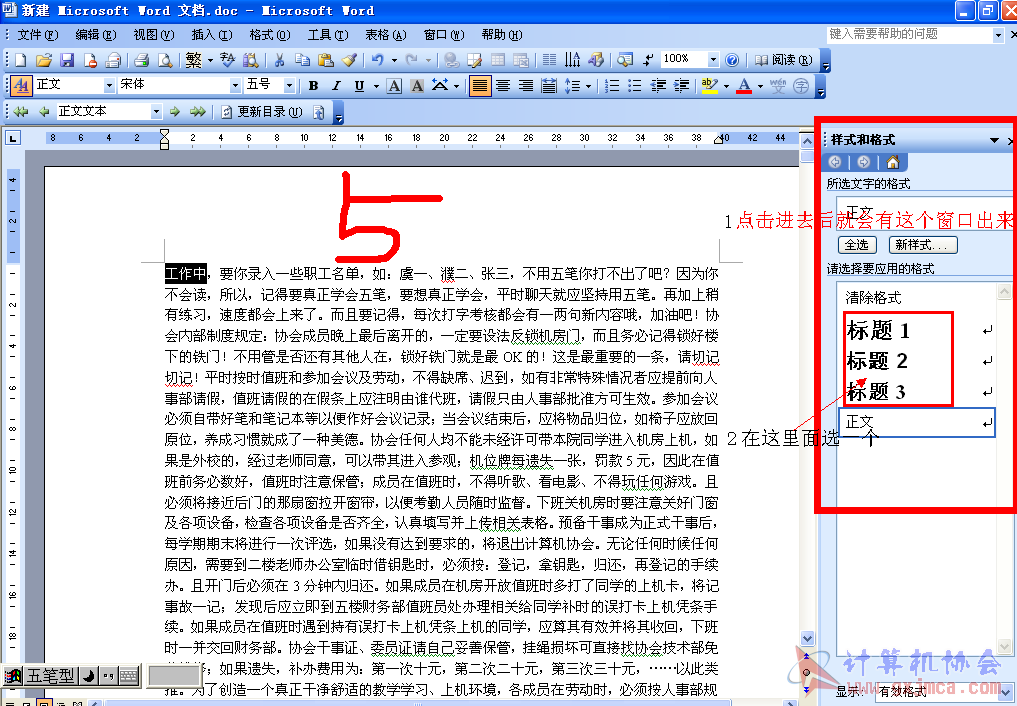Apply yellow highlight color
The height and width of the screenshot is (706, 1017).
(x=710, y=86)
